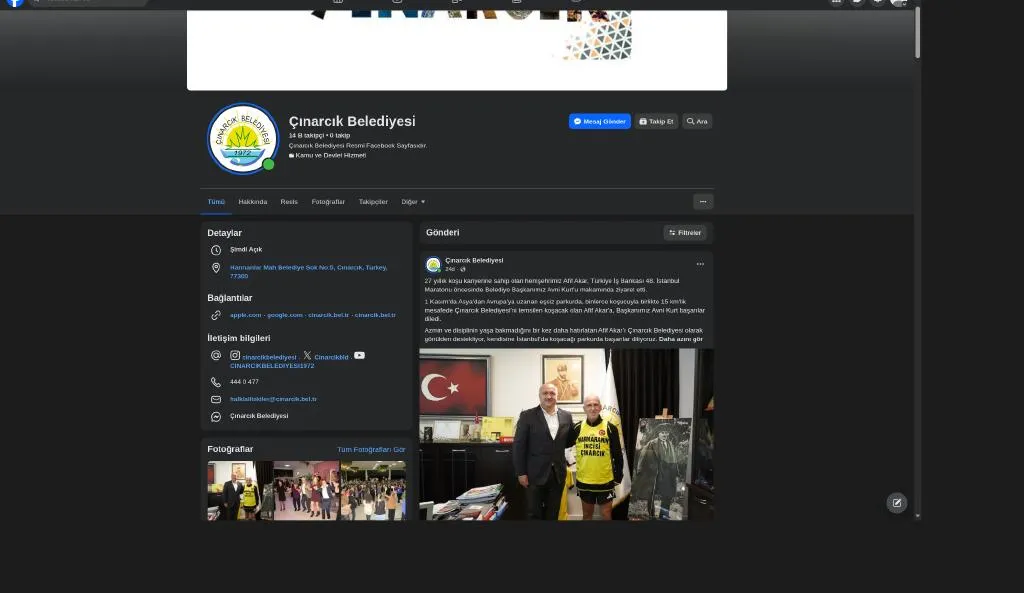Open the middle photo thumbnail of dancing people

coord(306,490)
